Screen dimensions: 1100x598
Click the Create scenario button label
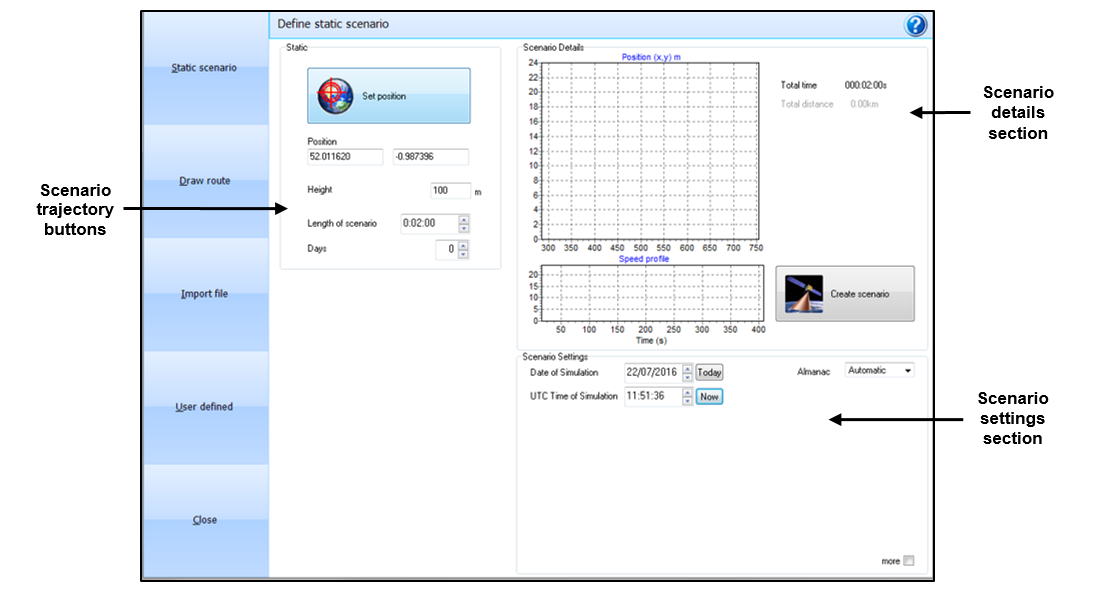[859, 294]
